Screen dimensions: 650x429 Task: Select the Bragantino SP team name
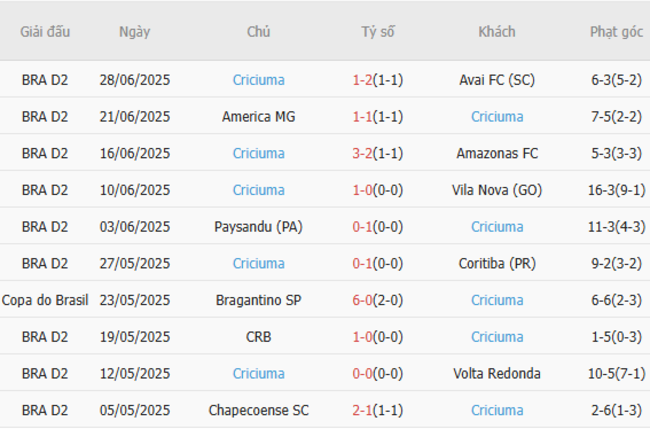click(x=259, y=300)
